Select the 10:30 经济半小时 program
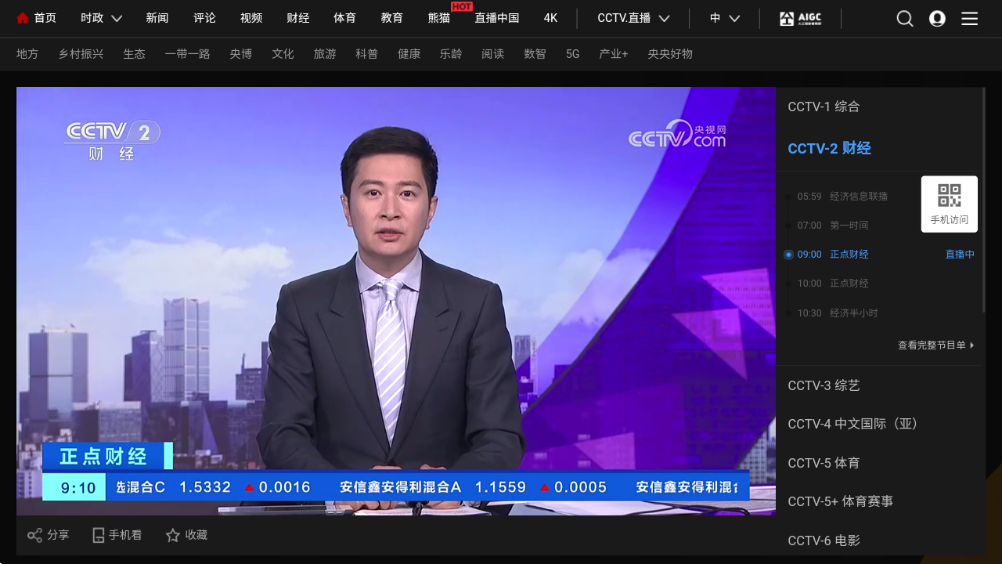Image resolution: width=1002 pixels, height=564 pixels. 837,313
